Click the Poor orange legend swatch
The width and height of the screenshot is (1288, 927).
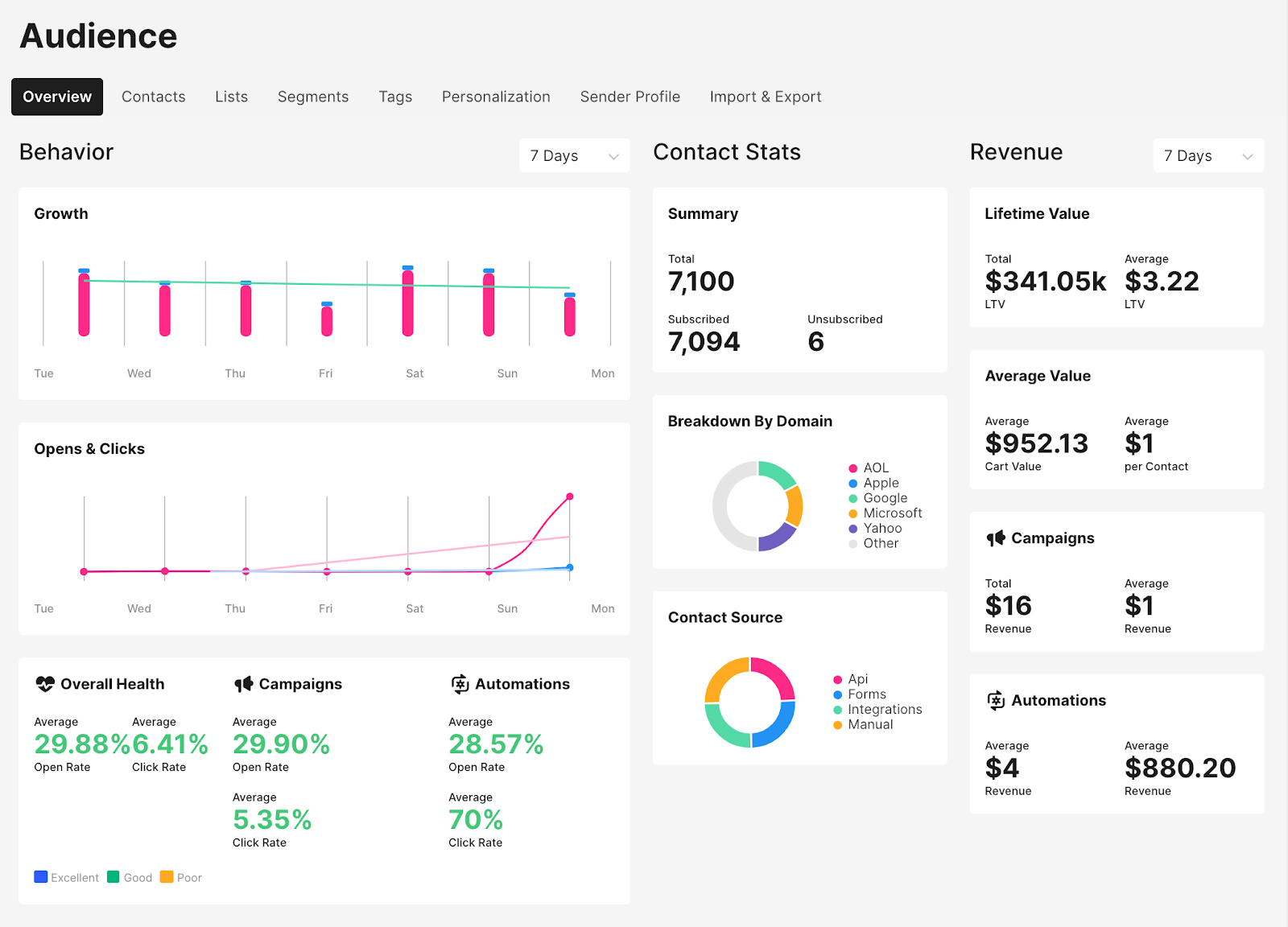(167, 877)
